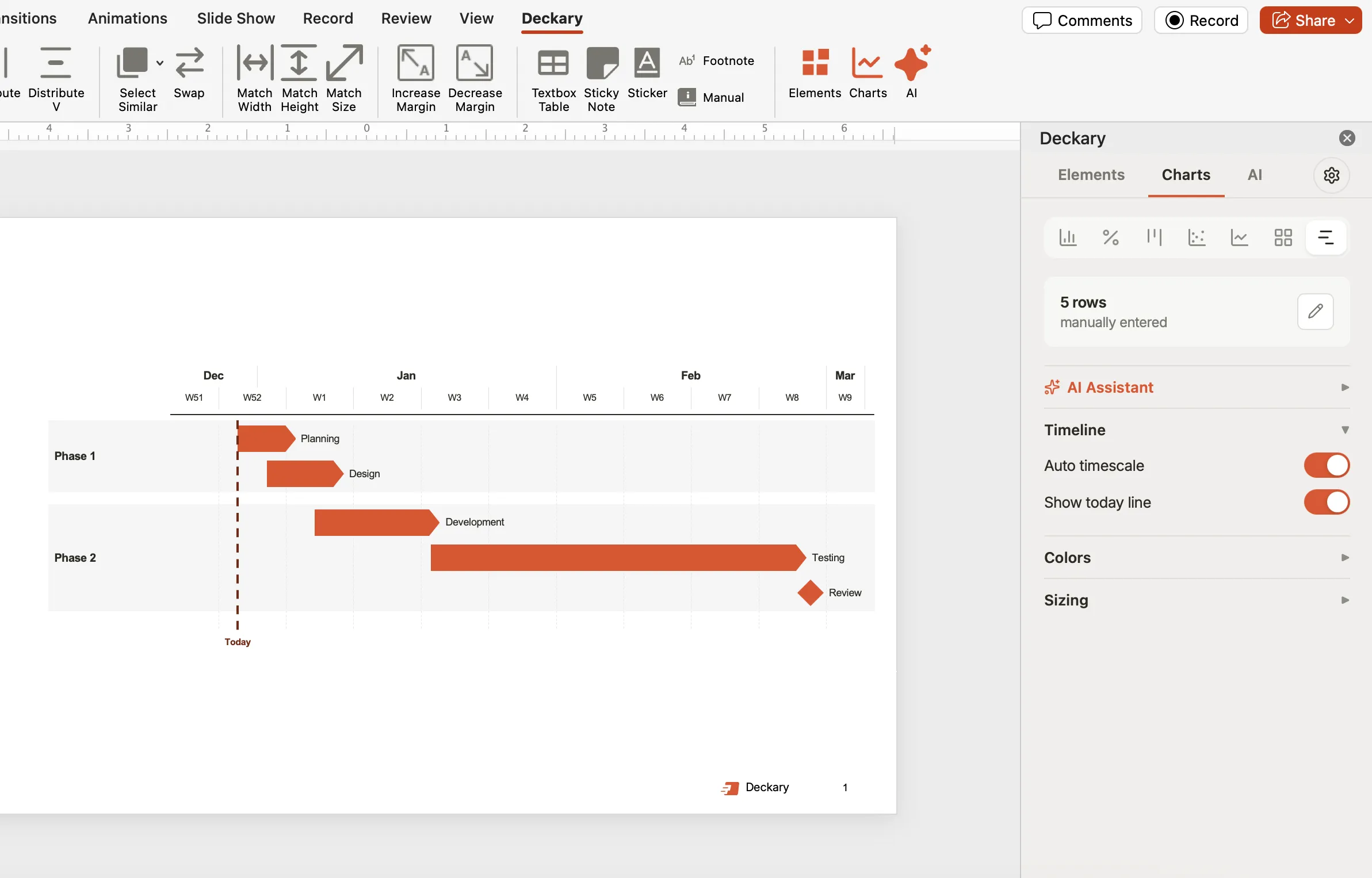Open Deckary panel settings gear
Image resolution: width=1372 pixels, height=878 pixels.
click(1331, 175)
